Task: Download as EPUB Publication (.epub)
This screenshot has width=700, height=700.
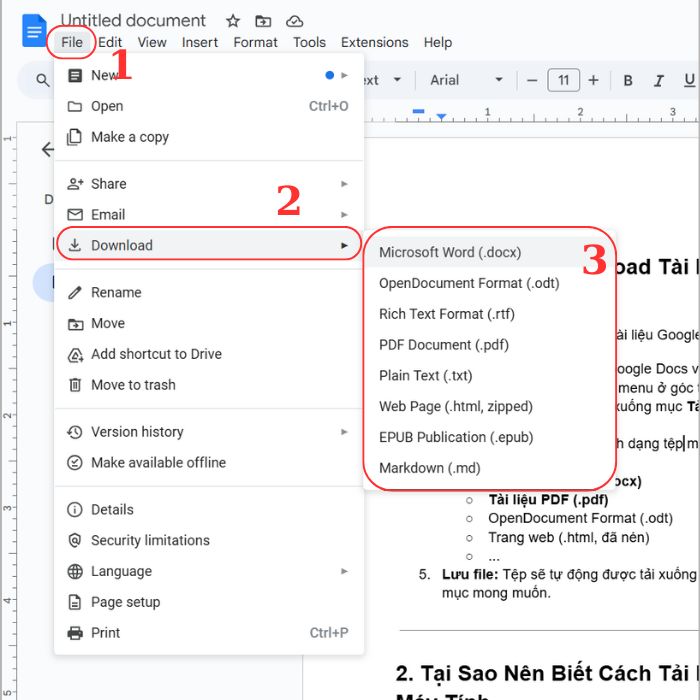Action: tap(490, 437)
